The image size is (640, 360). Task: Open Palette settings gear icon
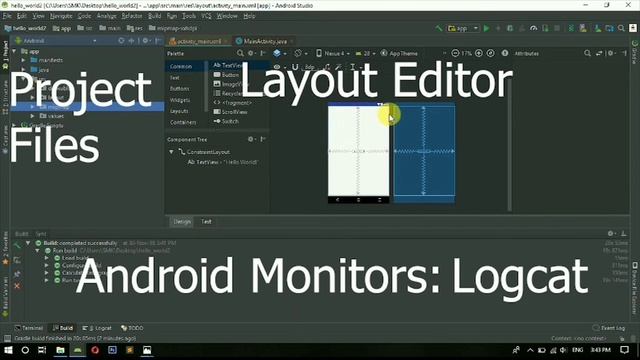coord(251,53)
